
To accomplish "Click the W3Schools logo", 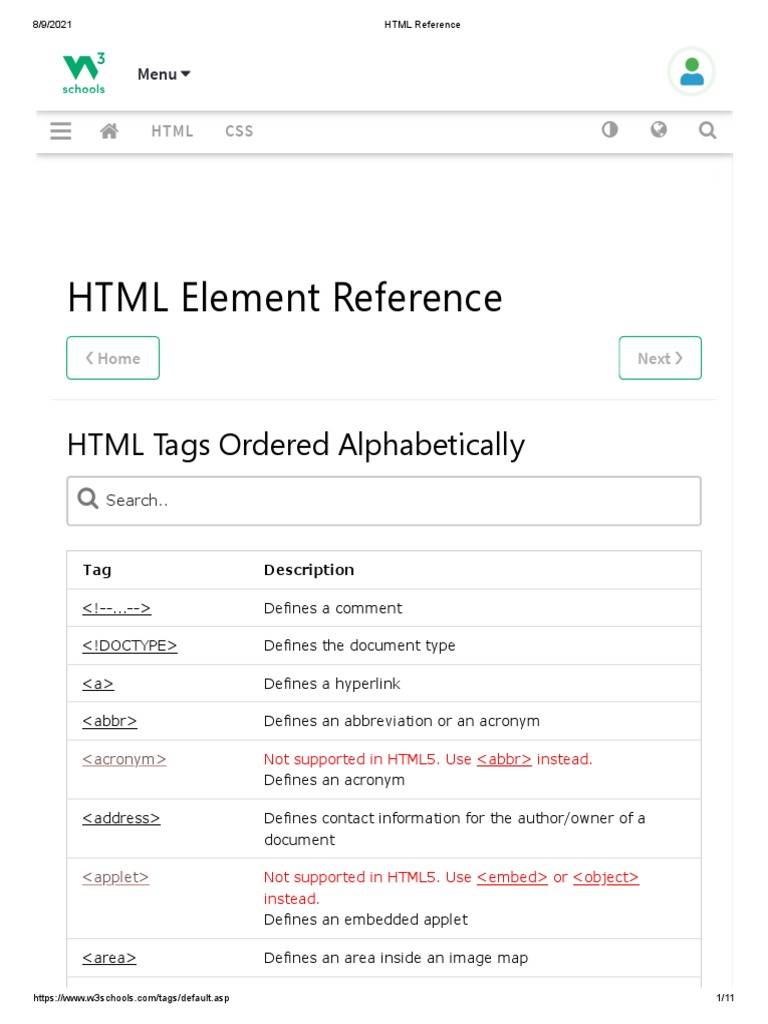I will click(84, 74).
